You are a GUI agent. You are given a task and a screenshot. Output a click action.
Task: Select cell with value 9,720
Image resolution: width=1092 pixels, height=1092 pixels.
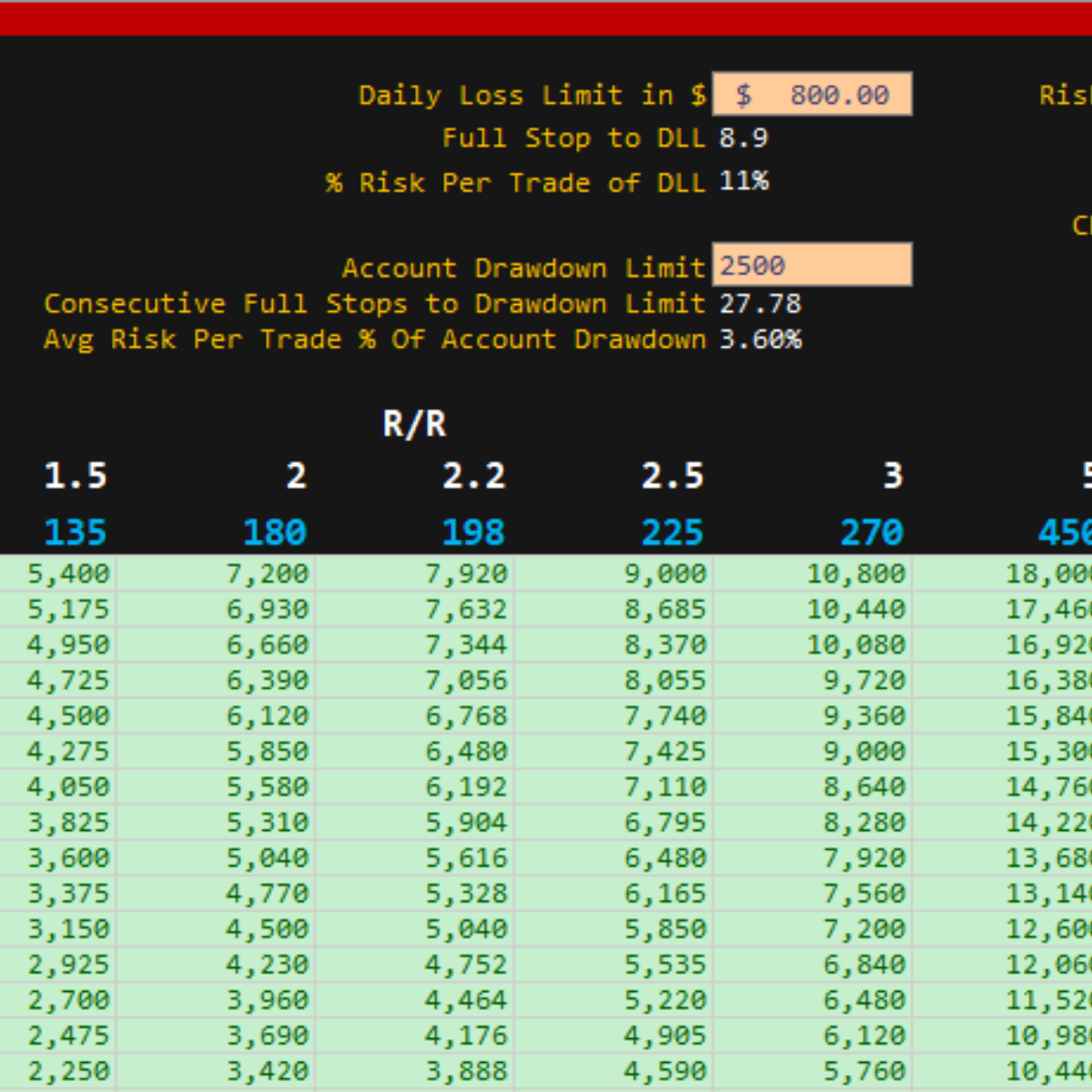point(814,680)
